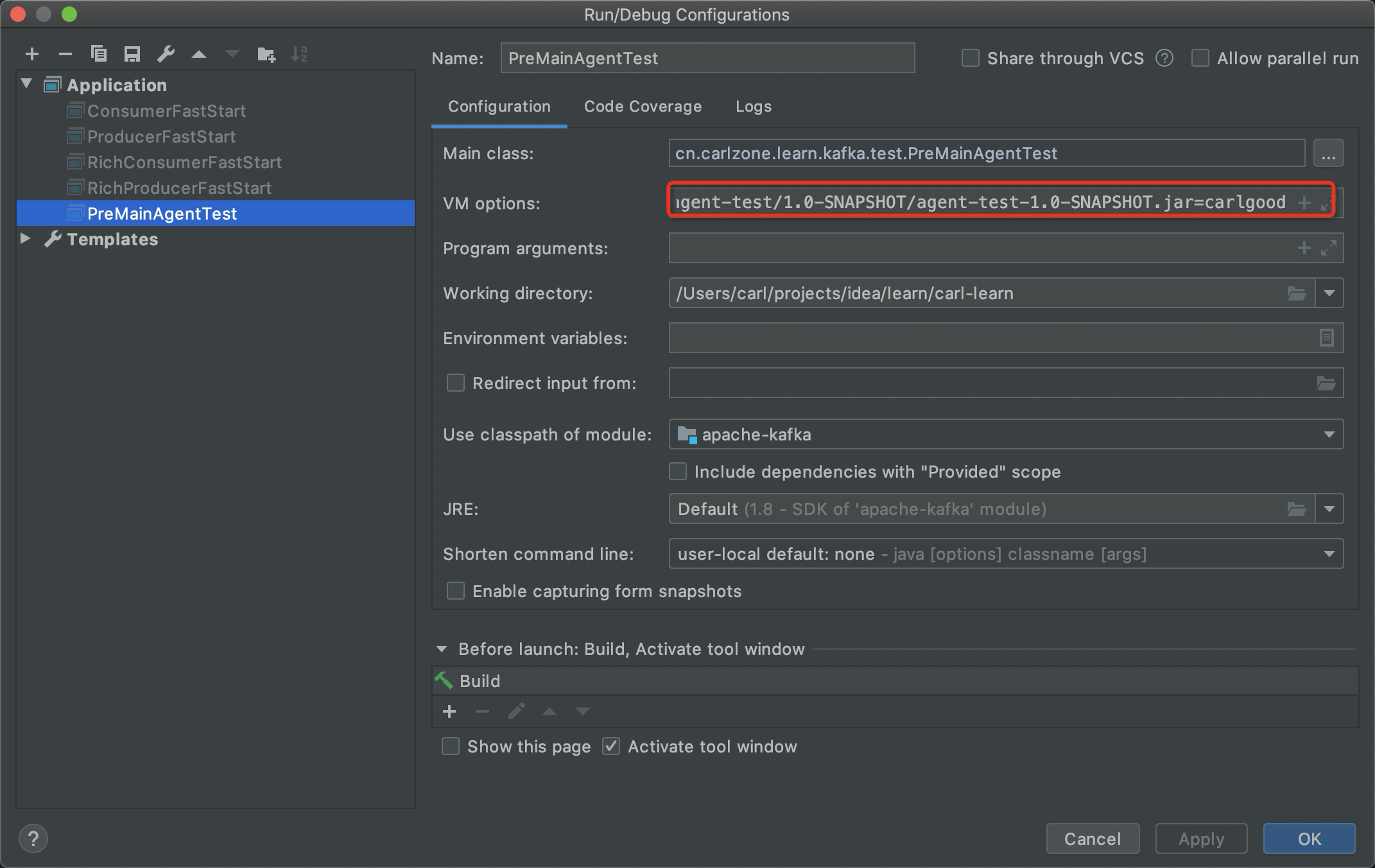The image size is (1375, 868).
Task: Open the Logs tab
Action: [753, 107]
